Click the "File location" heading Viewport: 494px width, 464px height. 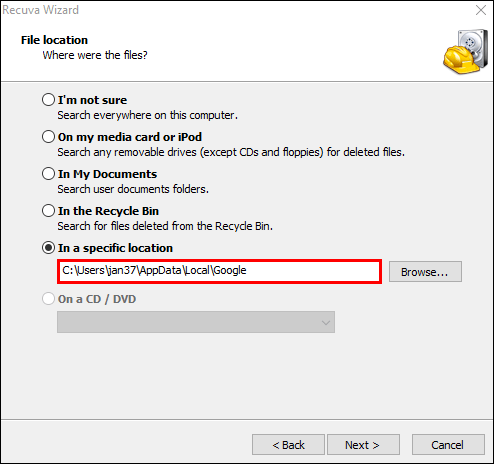(x=54, y=40)
